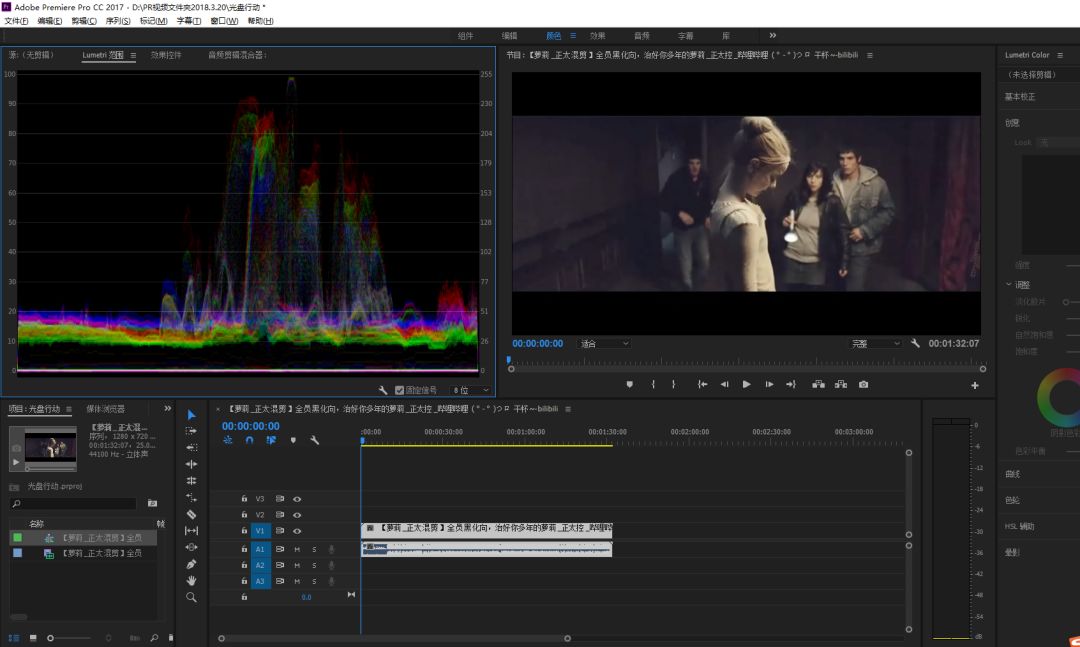Click Add Marker in program monitor

coord(630,384)
